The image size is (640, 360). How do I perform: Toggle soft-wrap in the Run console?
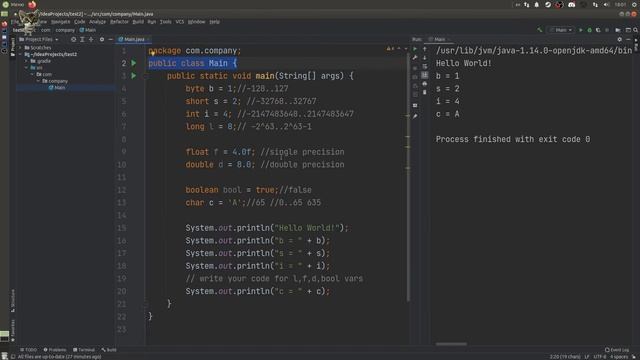(424, 67)
